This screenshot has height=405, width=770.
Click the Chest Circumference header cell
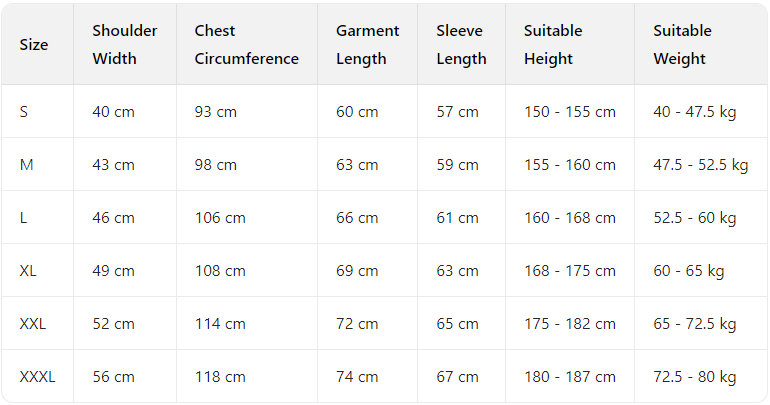246,45
